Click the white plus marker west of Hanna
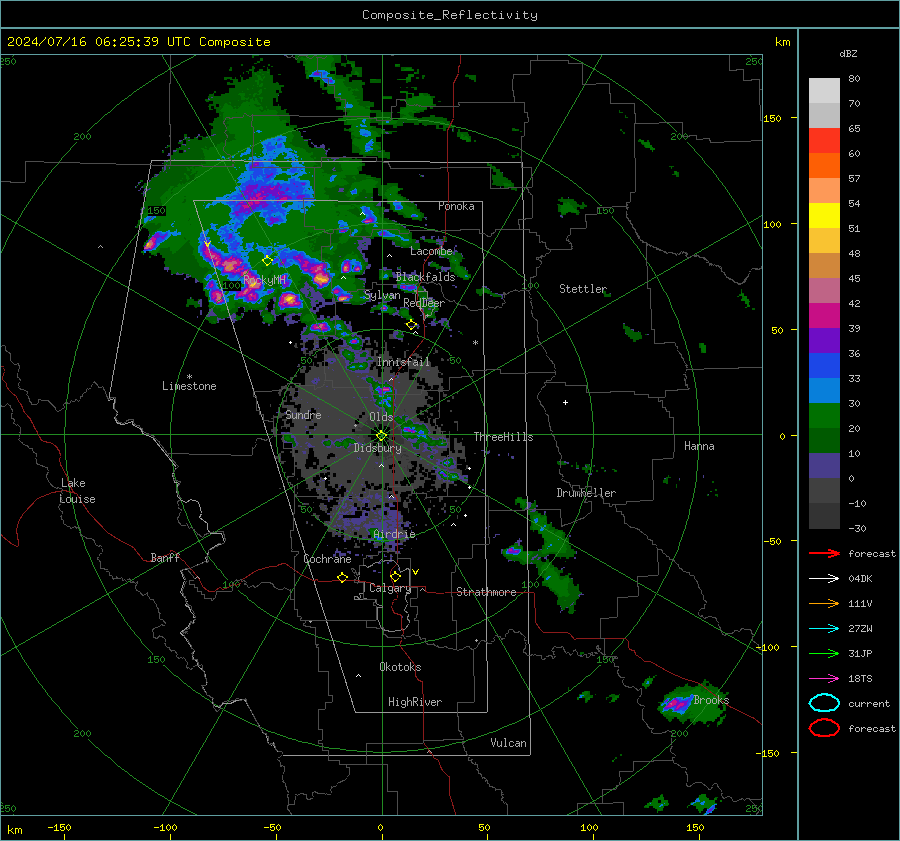 coord(565,402)
